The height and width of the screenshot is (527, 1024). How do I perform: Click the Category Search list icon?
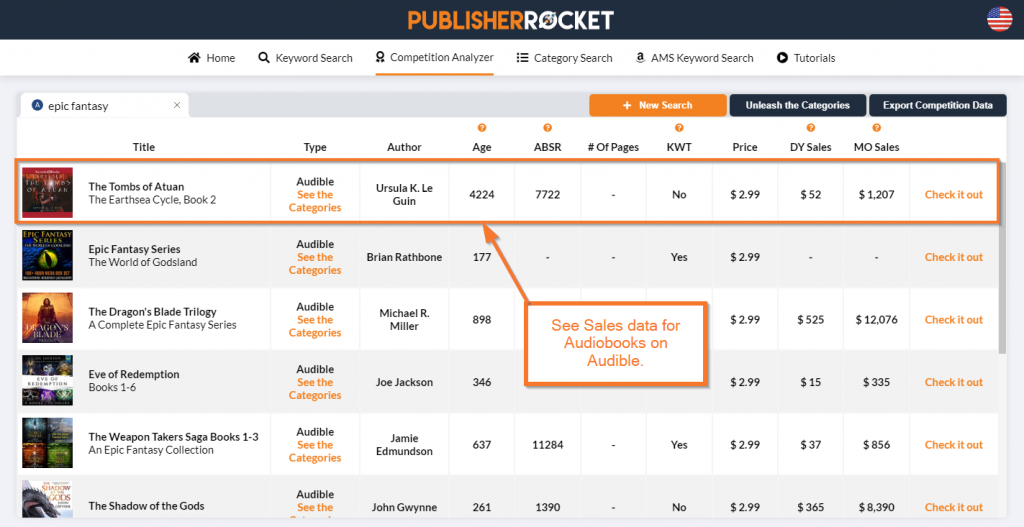tap(522, 57)
